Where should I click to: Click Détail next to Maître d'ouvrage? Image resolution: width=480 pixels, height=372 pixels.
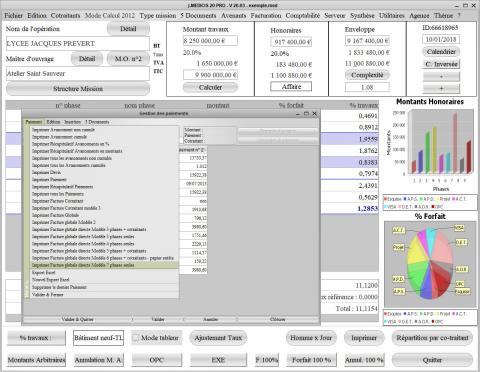pos(87,59)
